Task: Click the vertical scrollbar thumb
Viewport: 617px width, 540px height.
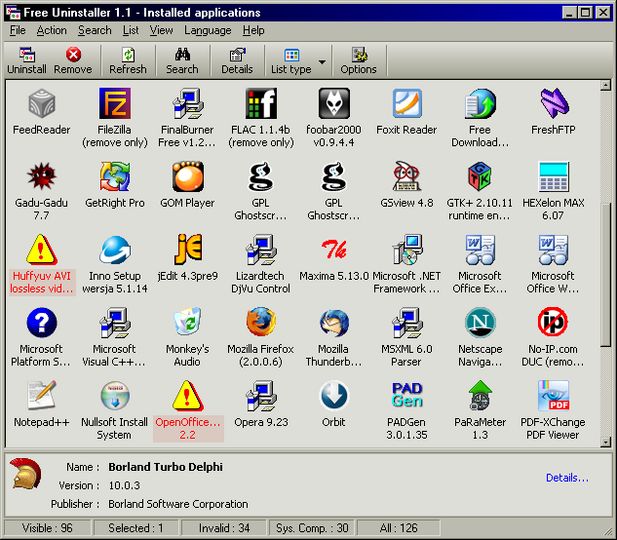Action: pyautogui.click(x=606, y=276)
